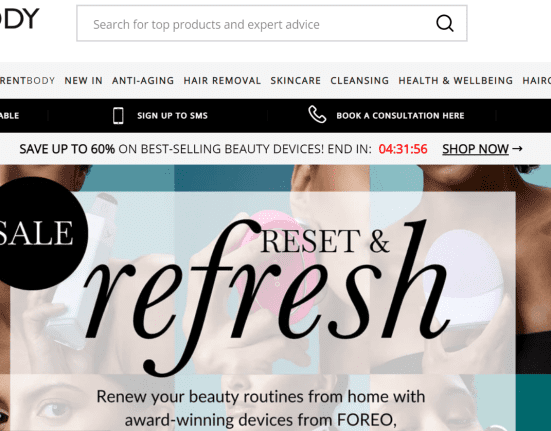The image size is (551, 431).
Task: Click Sign Up To SMS link
Action: click(x=172, y=116)
